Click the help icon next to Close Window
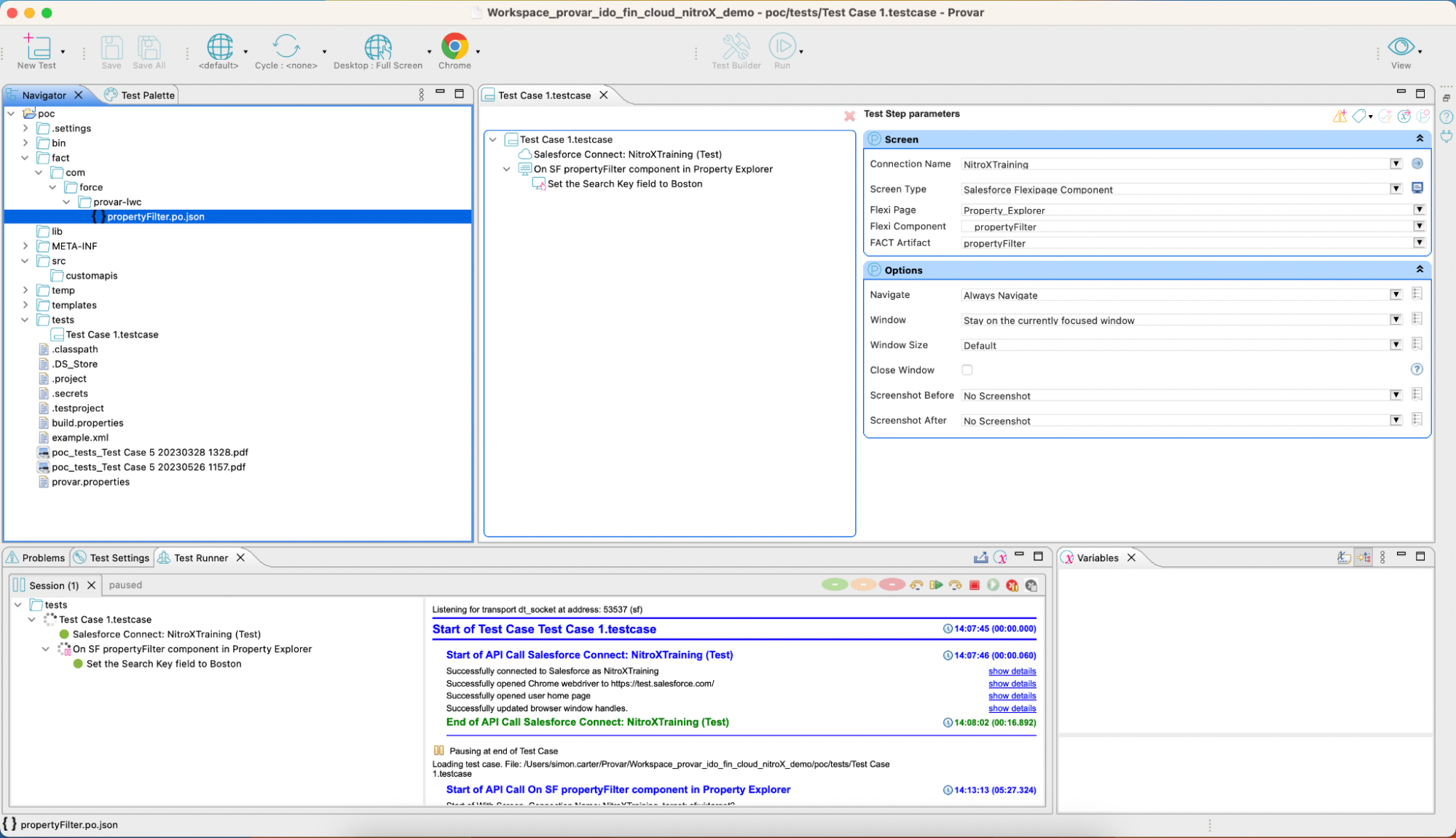This screenshot has height=838, width=1456. (x=1417, y=370)
